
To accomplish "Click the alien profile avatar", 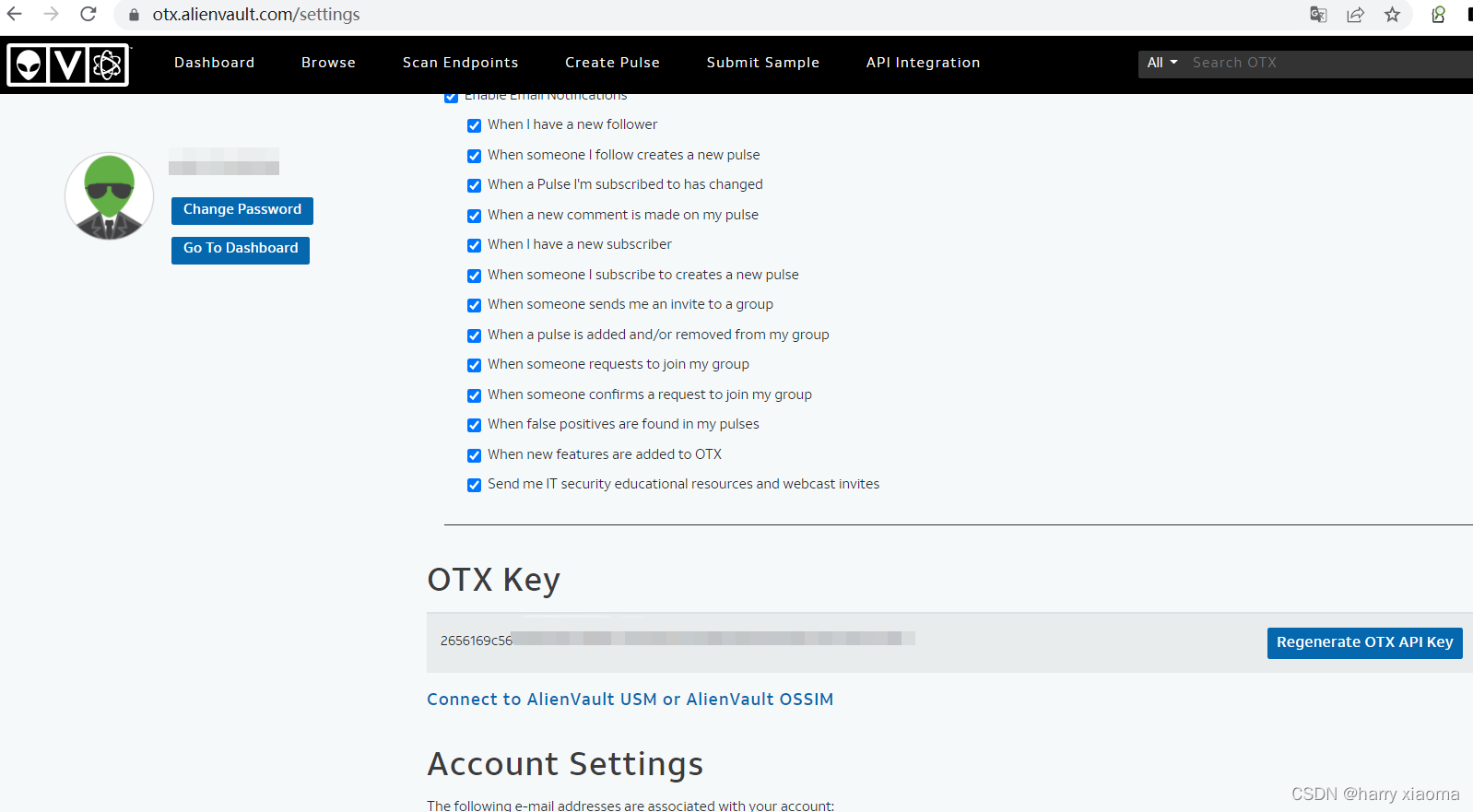I will click(x=110, y=196).
